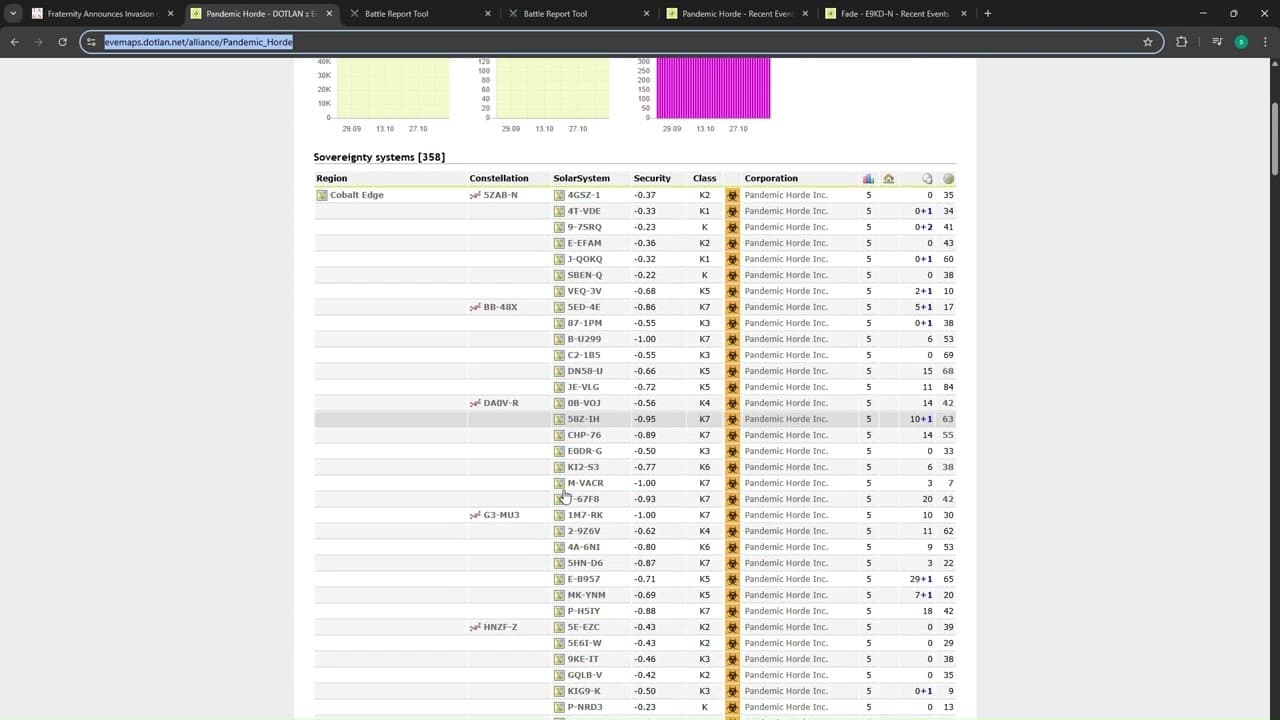Click the map icon beside system 4GSZ-1
This screenshot has width=1280, height=720.
(x=560, y=195)
